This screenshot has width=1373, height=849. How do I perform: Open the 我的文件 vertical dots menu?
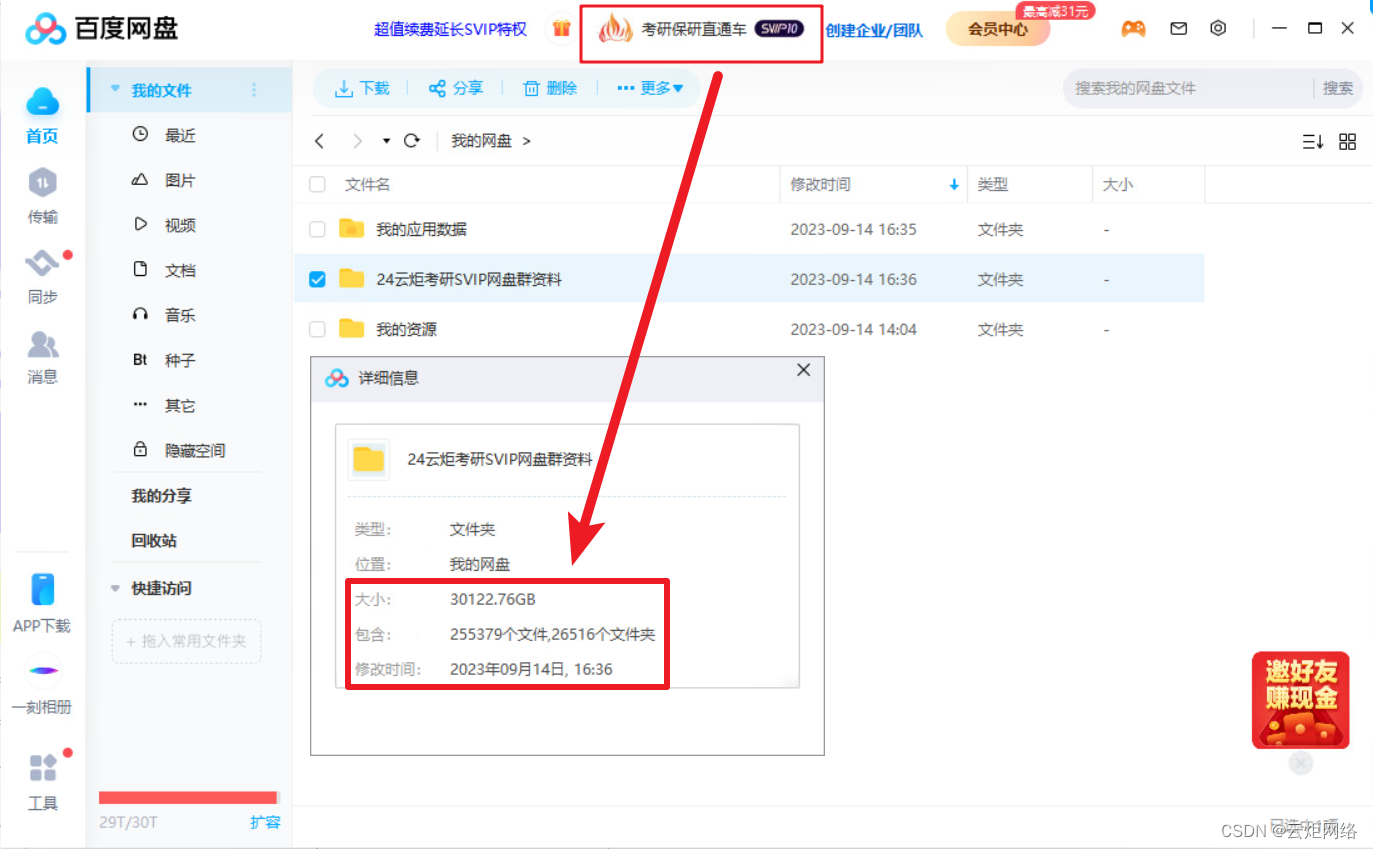coord(254,90)
